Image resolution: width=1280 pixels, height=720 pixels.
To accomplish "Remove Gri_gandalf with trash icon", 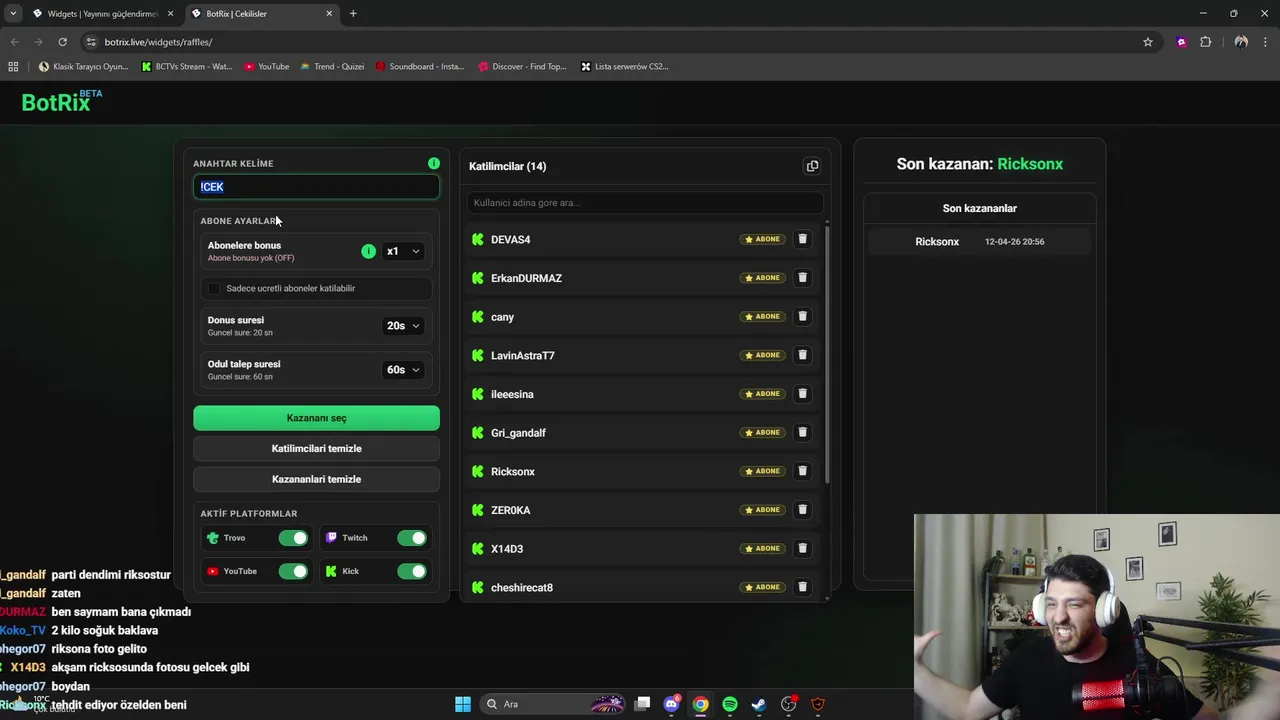I will (x=802, y=432).
